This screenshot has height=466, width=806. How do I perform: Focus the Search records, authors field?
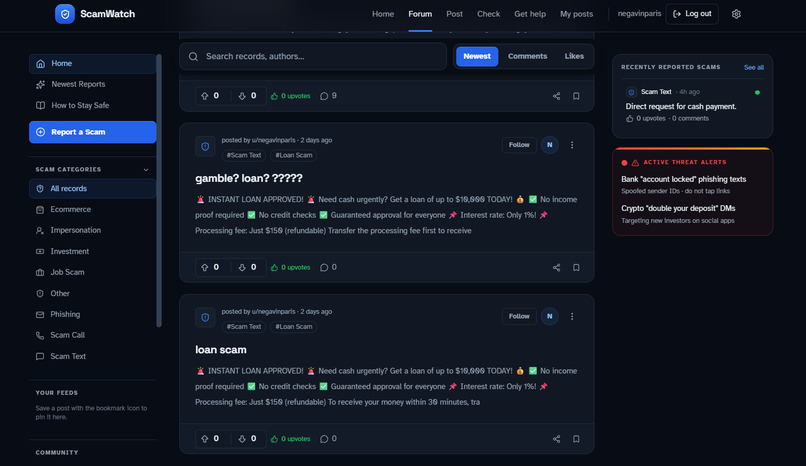[313, 57]
